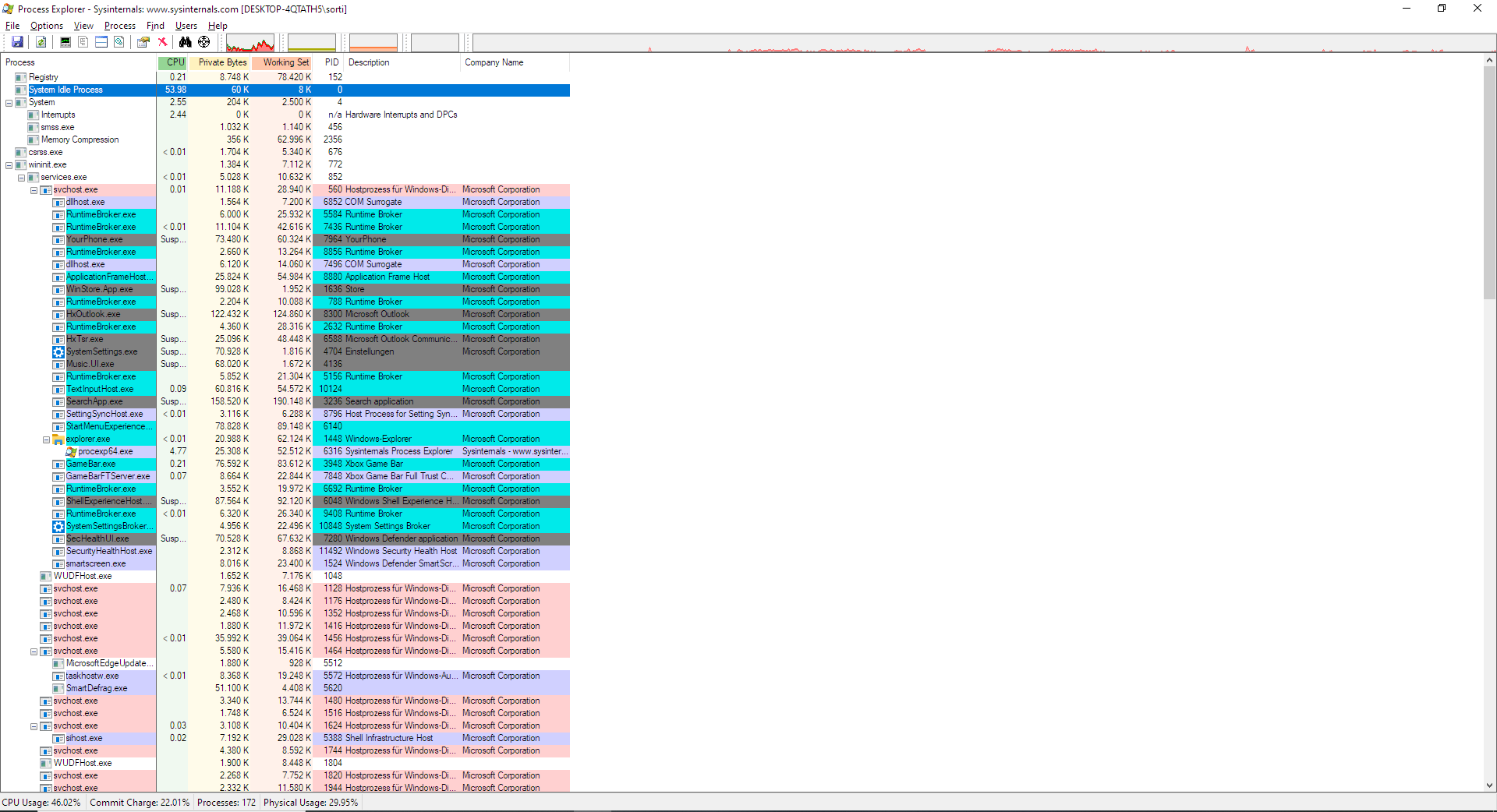Open the File menu
1497x812 pixels.
click(x=12, y=26)
